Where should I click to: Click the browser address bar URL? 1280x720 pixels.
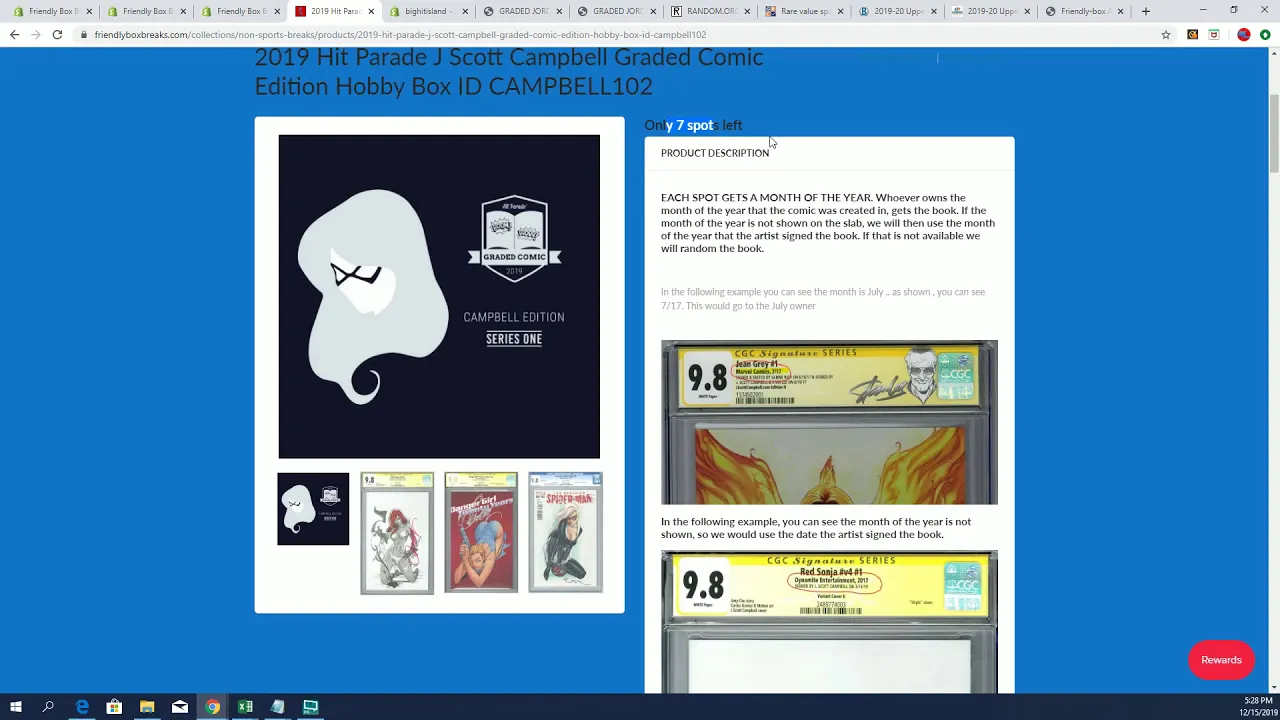pyautogui.click(x=400, y=35)
